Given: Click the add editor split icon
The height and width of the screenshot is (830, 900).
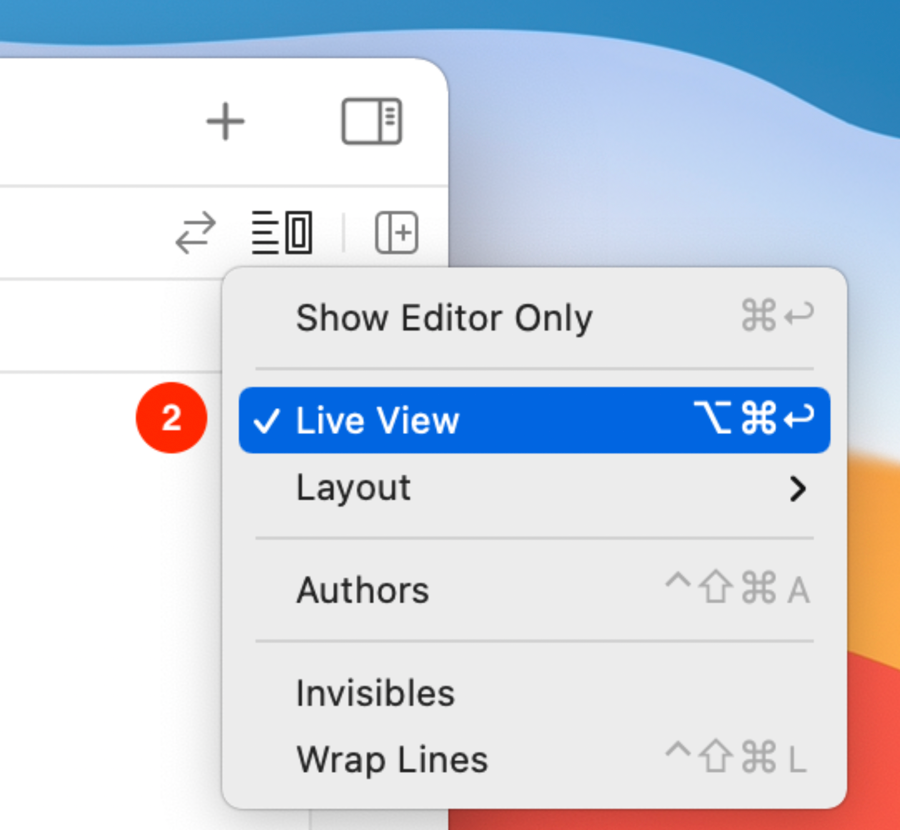Looking at the screenshot, I should click(x=396, y=233).
